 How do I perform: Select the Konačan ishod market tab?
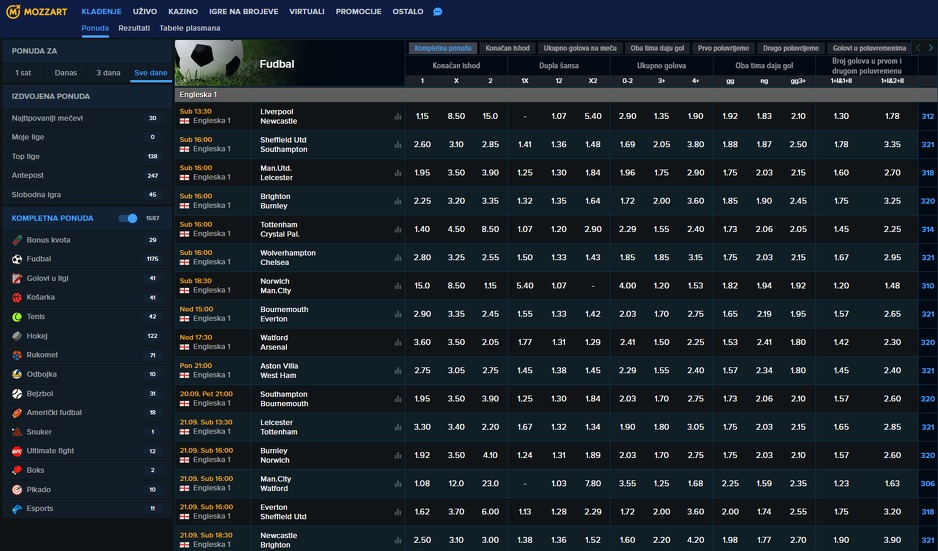pyautogui.click(x=507, y=48)
